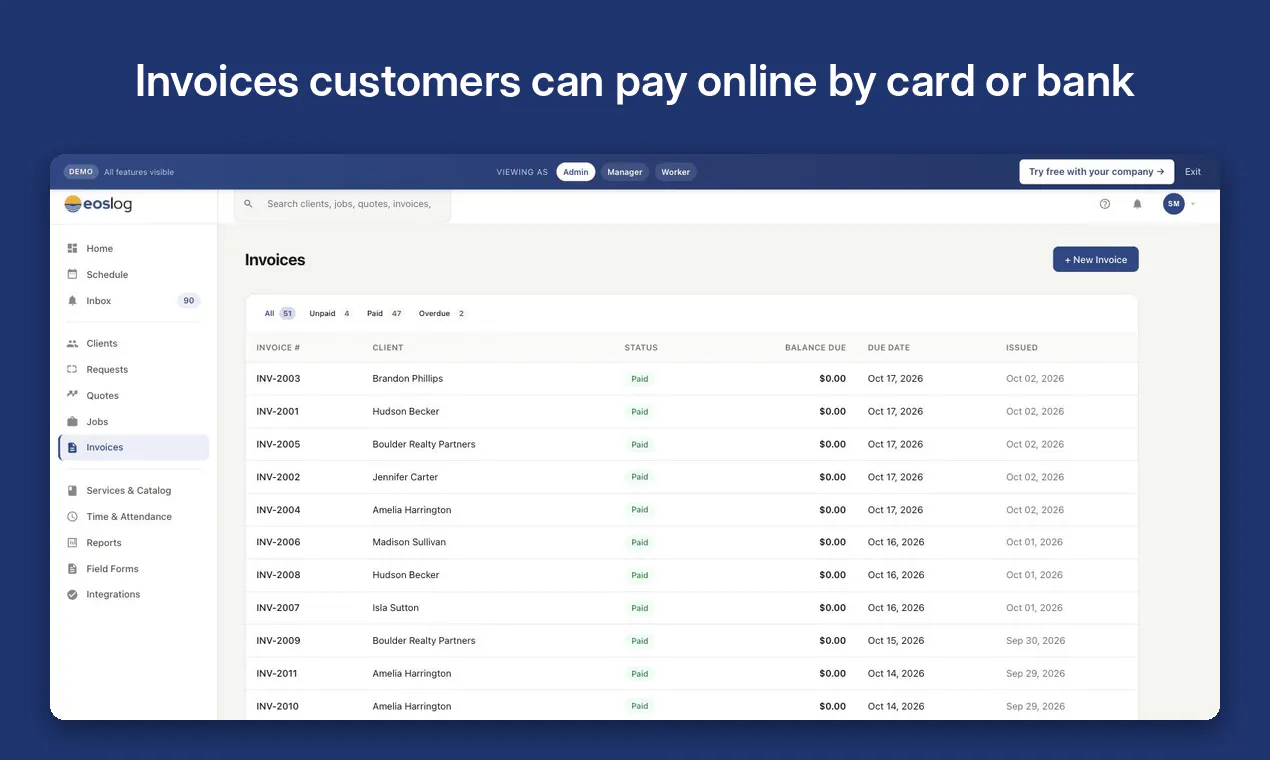This screenshot has width=1270, height=760.
Task: Click the Integrations check icon
Action: click(72, 594)
